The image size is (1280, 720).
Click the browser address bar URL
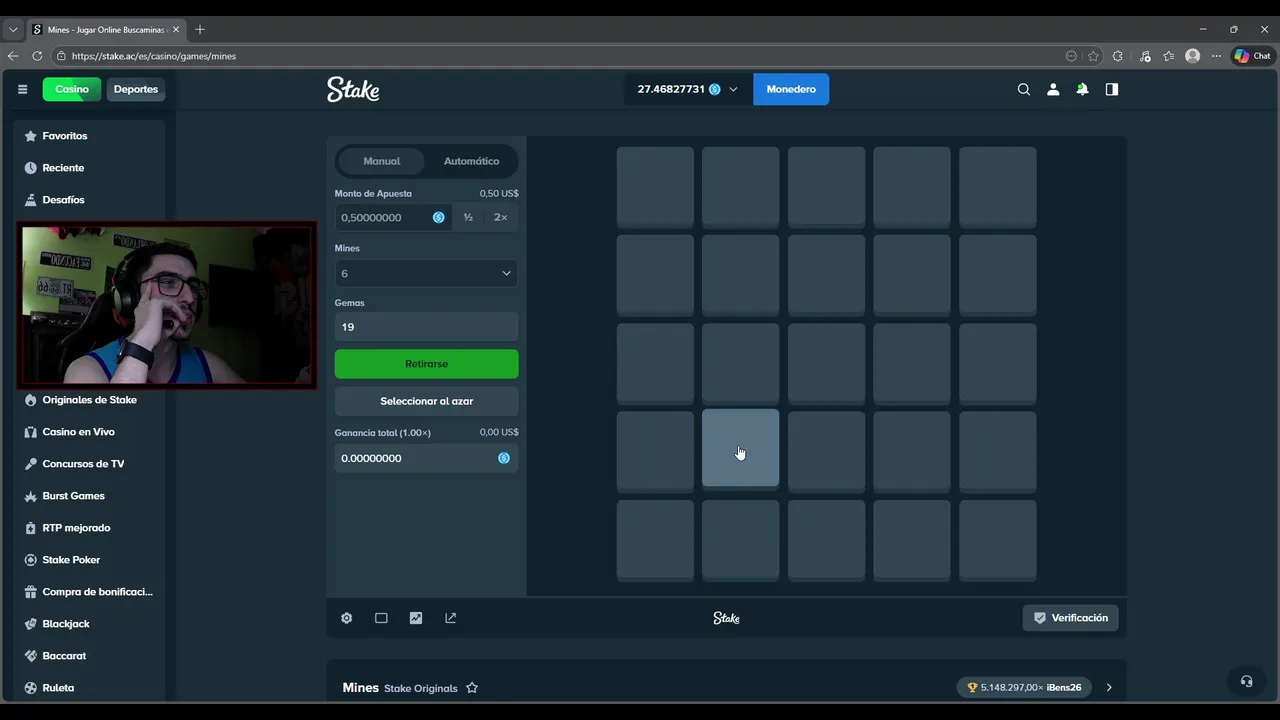(154, 56)
